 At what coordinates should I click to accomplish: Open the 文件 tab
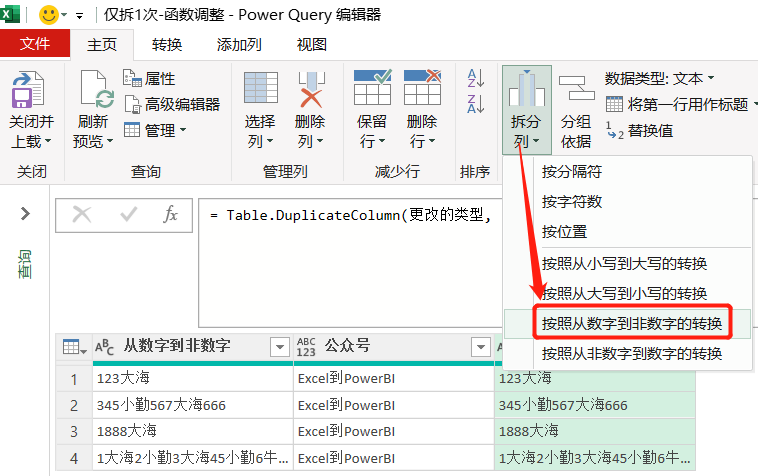(35, 43)
